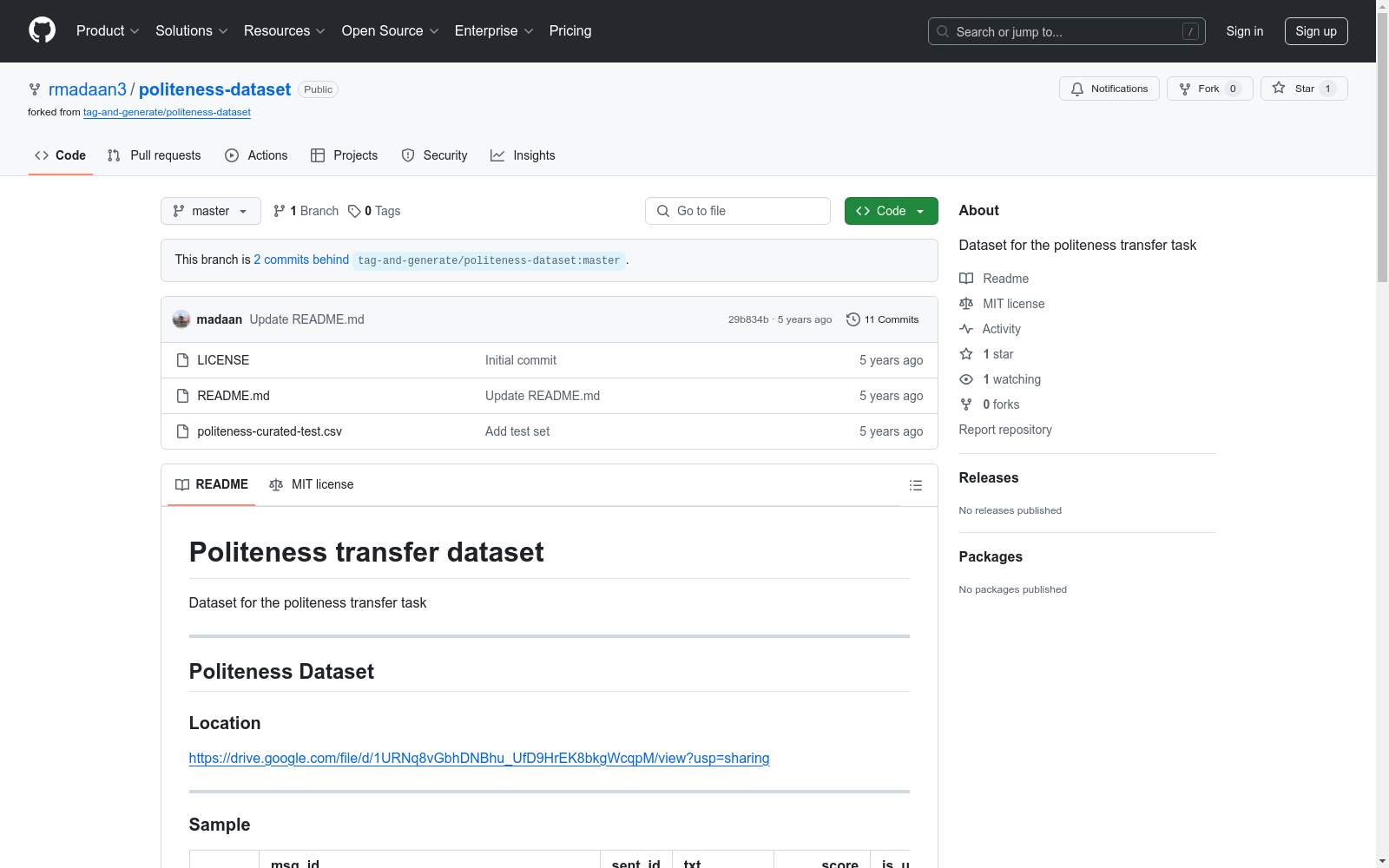Click the Readme book icon in About

966,279
